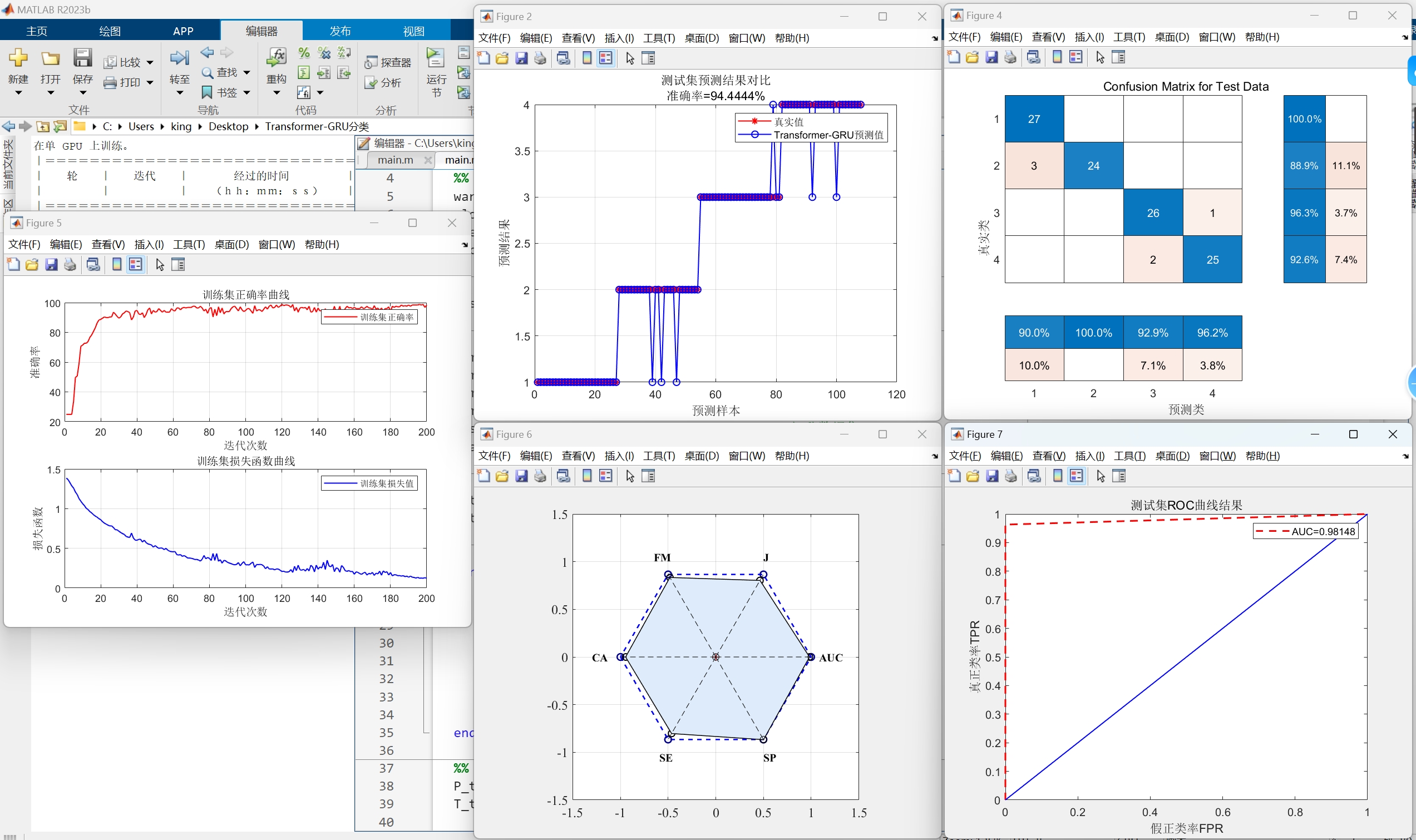Toggle insert colorbar in Figure 5 toolbar
1416x840 pixels.
pyautogui.click(x=117, y=264)
